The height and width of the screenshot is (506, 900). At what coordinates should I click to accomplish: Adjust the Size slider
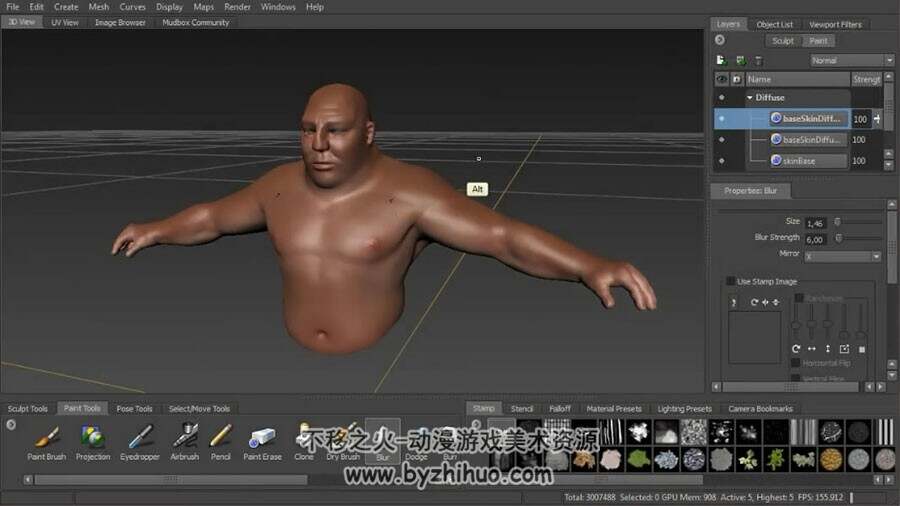coord(858,221)
